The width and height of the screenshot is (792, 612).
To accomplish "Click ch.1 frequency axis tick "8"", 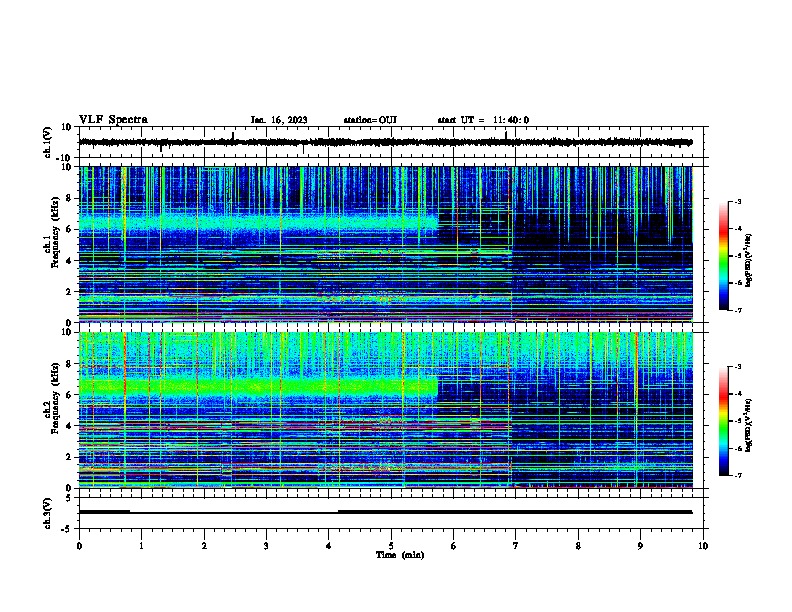I will click(x=69, y=198).
